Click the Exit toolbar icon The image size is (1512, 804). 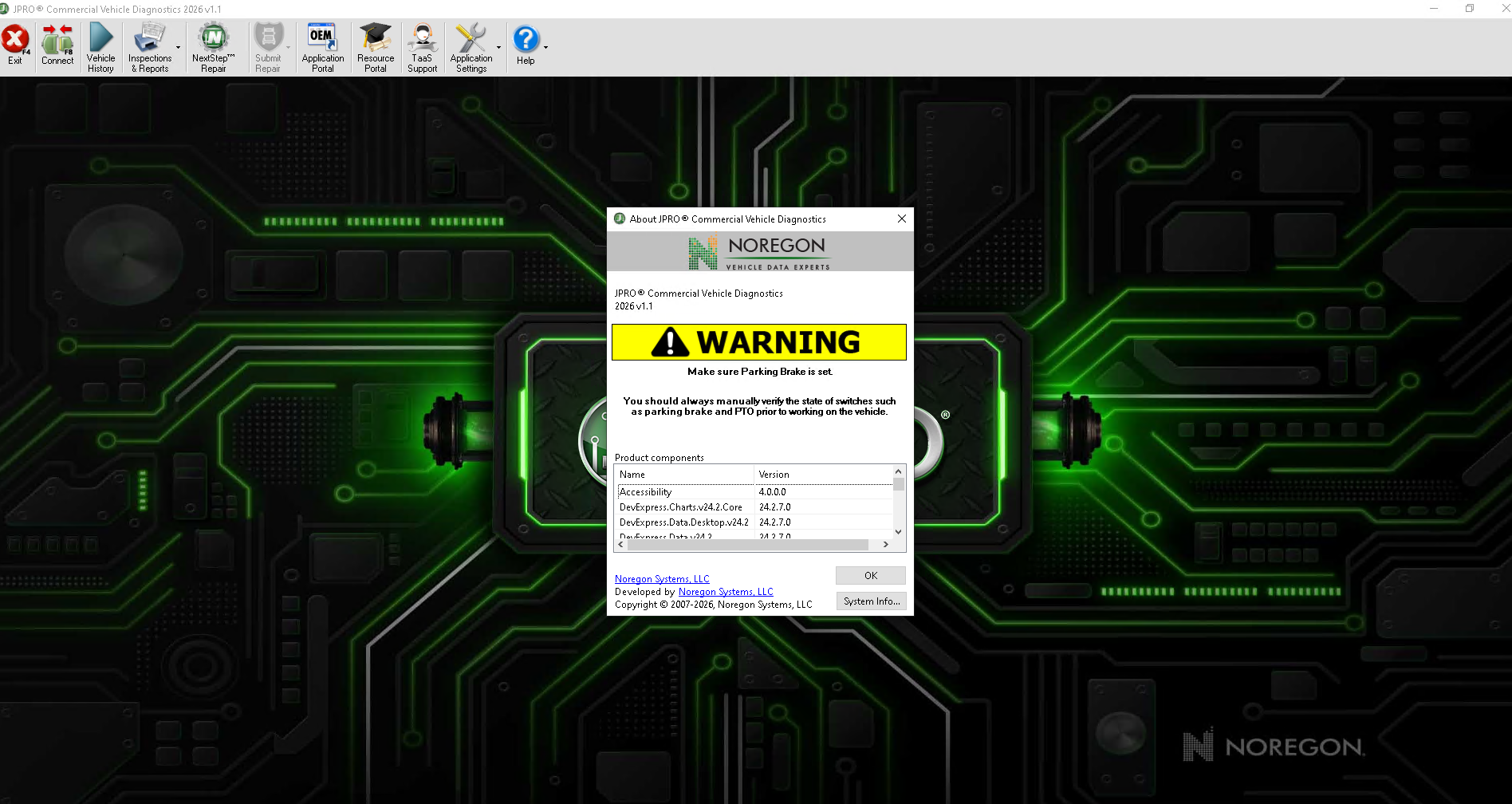(x=15, y=45)
